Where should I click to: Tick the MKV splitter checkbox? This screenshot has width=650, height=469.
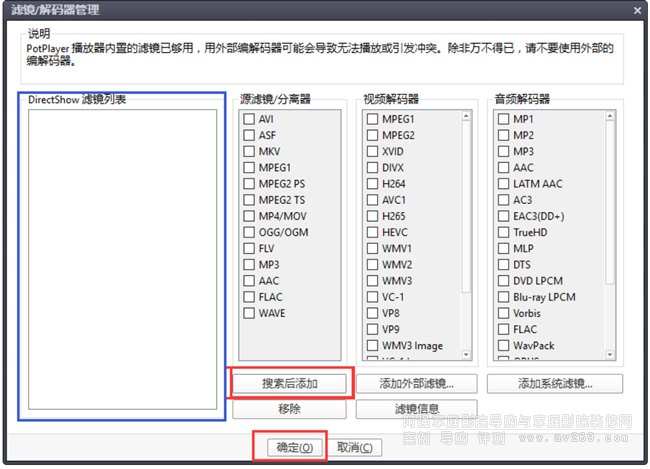pyautogui.click(x=249, y=152)
